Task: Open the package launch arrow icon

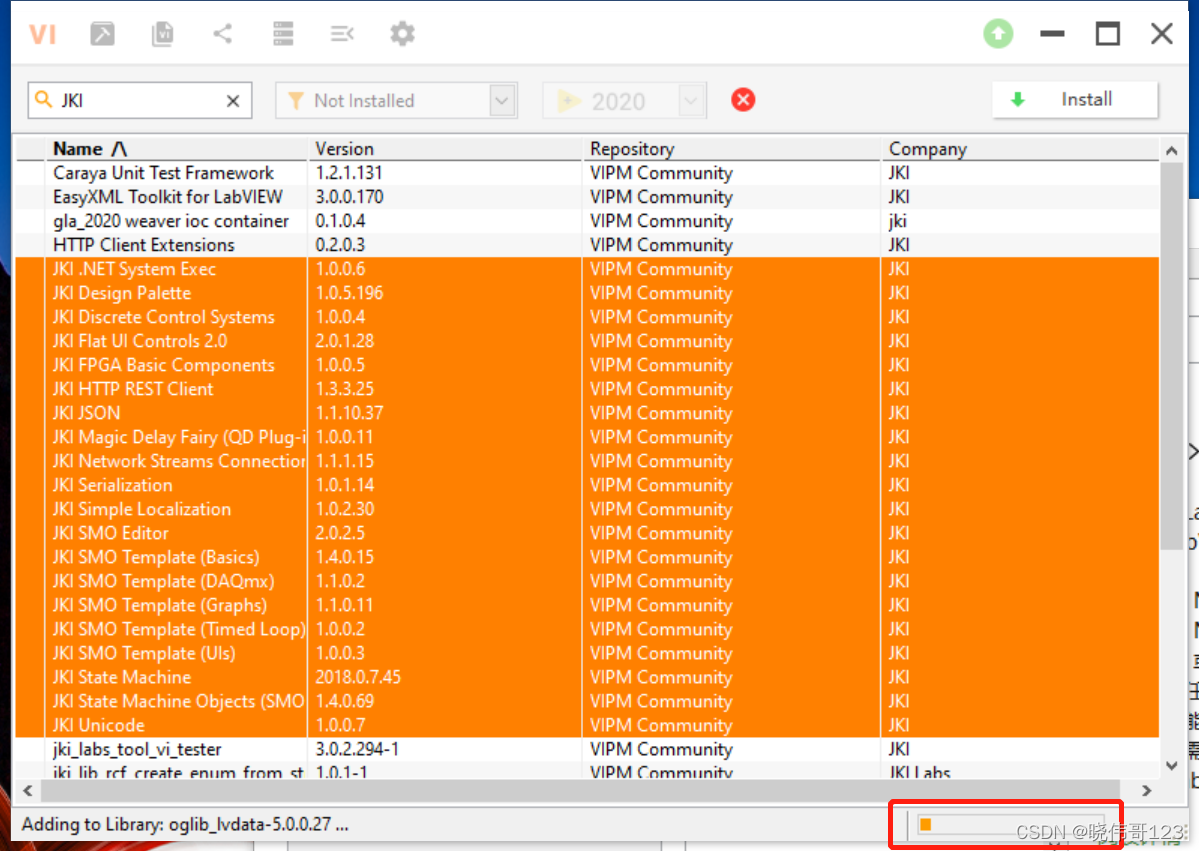Action: point(102,34)
